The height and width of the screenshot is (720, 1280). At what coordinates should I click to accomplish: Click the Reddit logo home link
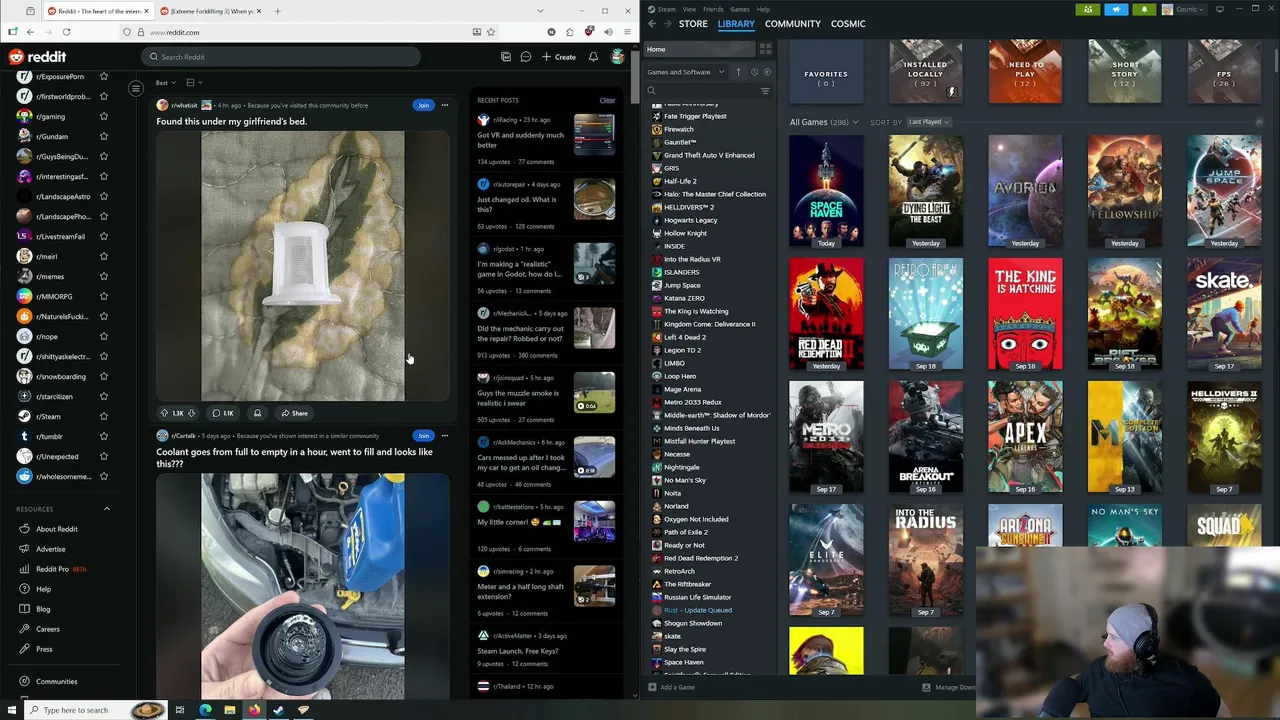pos(37,57)
